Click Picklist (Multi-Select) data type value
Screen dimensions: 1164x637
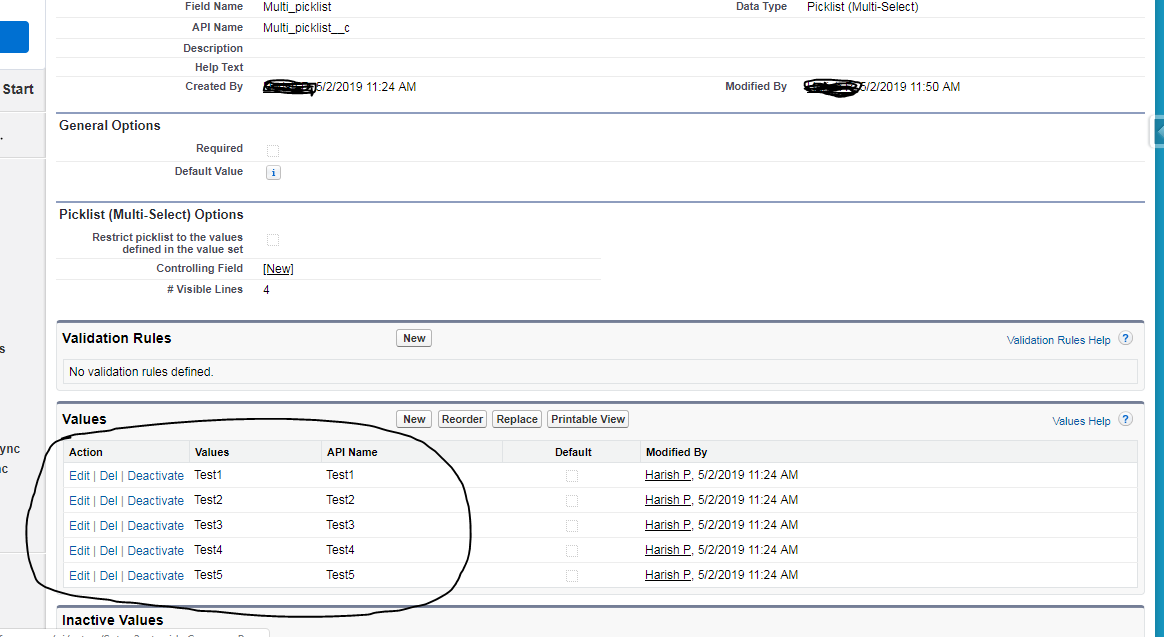(863, 7)
